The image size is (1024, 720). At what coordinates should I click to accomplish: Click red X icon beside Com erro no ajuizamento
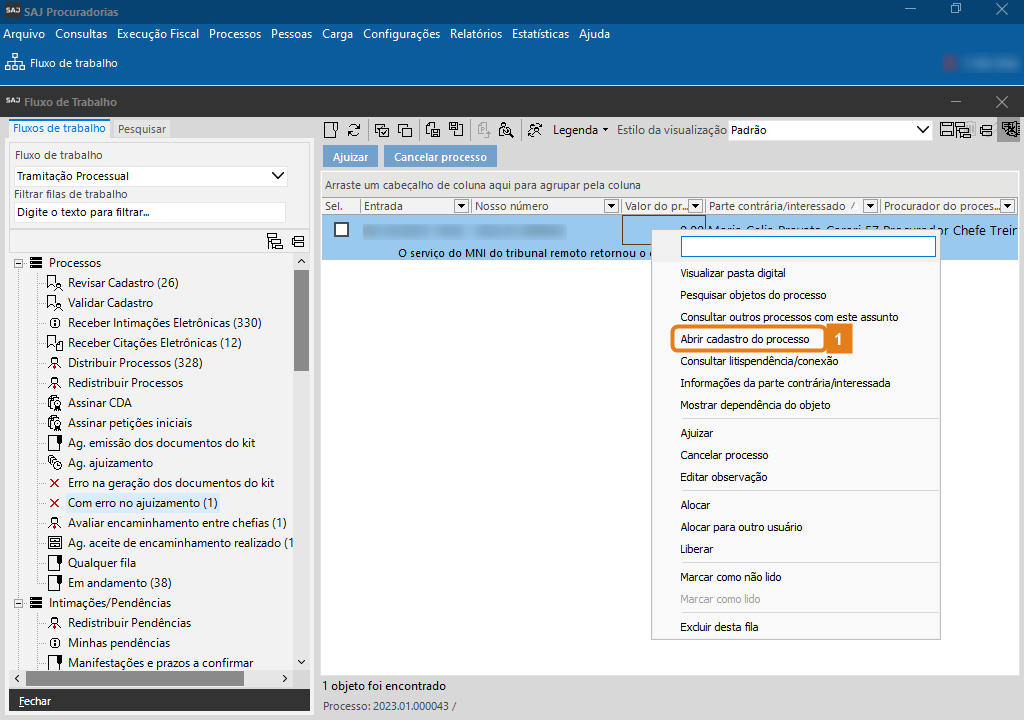click(55, 503)
